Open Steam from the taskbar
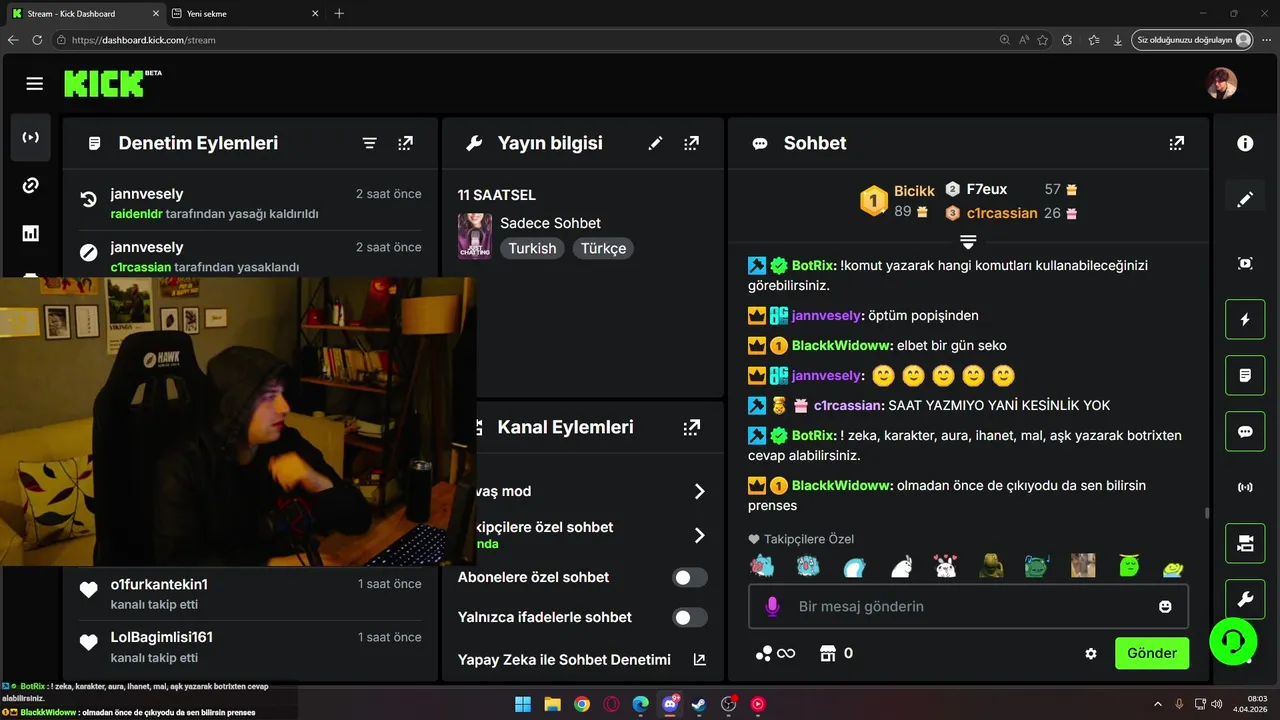 point(699,704)
